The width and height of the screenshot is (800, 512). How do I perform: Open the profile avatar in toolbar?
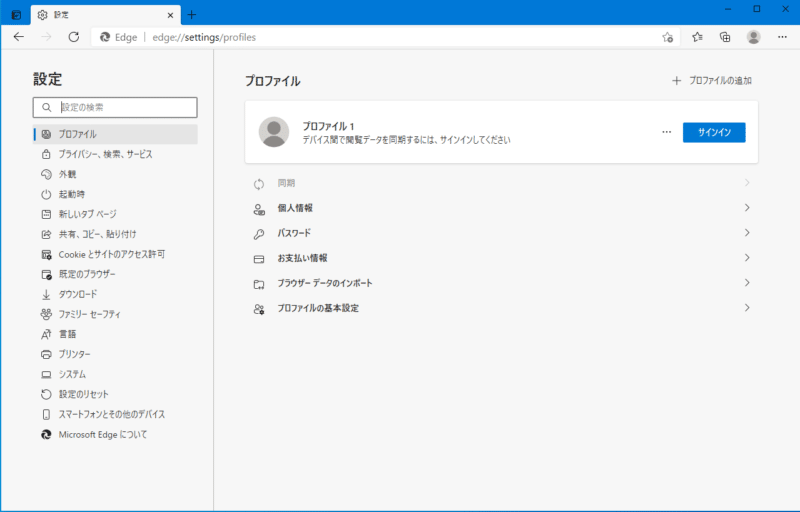(x=754, y=37)
